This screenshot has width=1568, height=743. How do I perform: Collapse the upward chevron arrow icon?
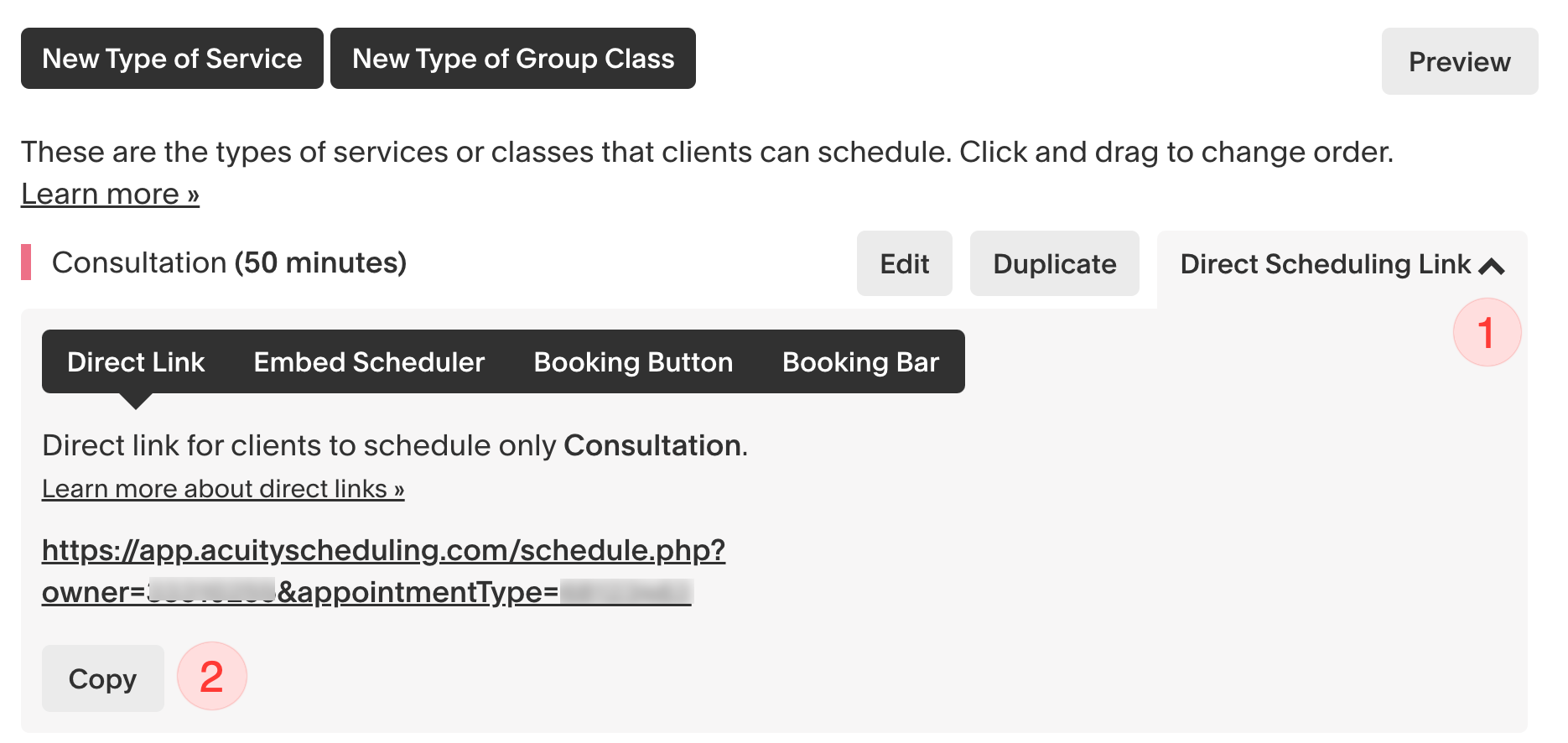[1492, 267]
